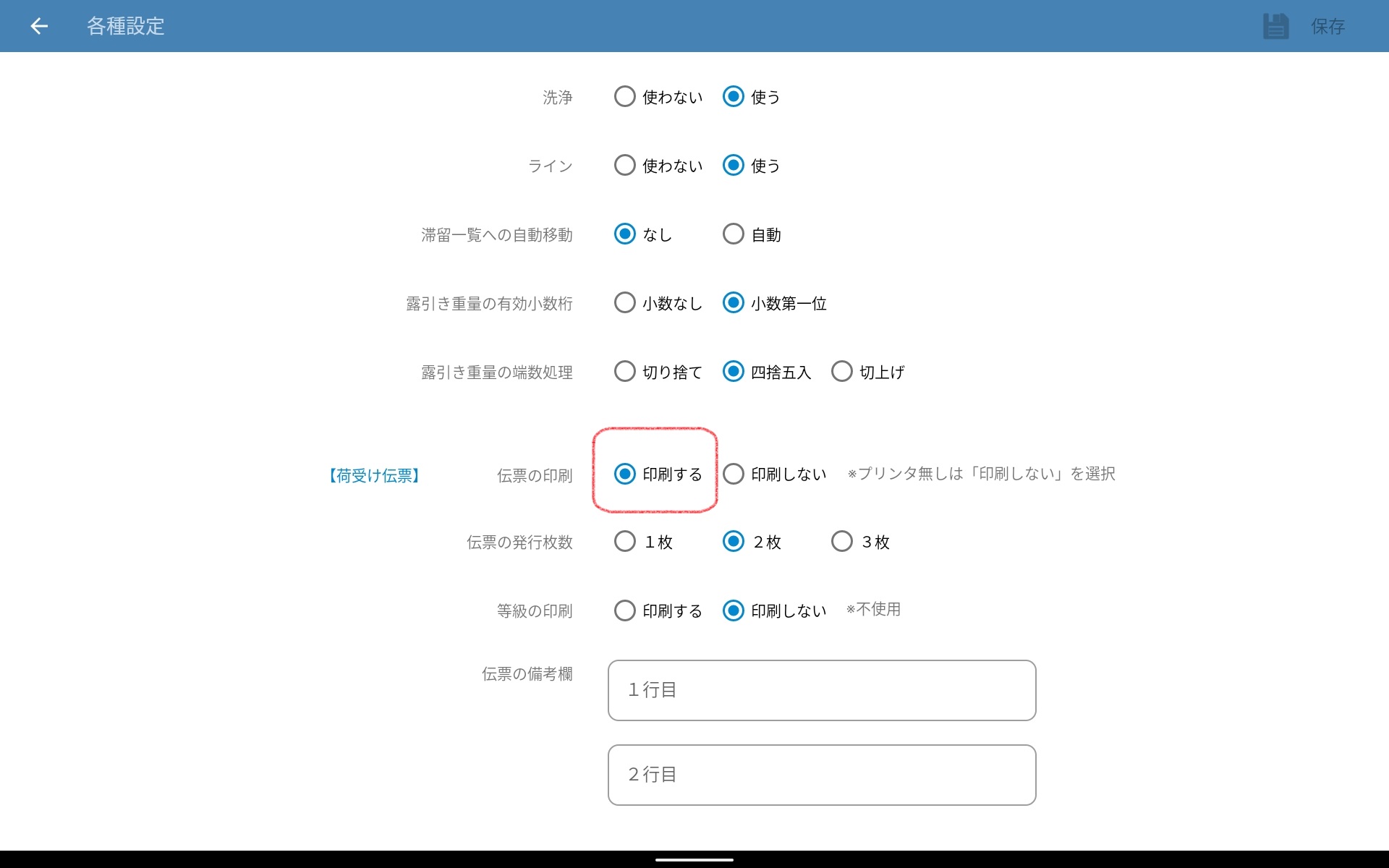The image size is (1389, 868).
Task: Click the 各種設定 page title
Action: point(126,26)
